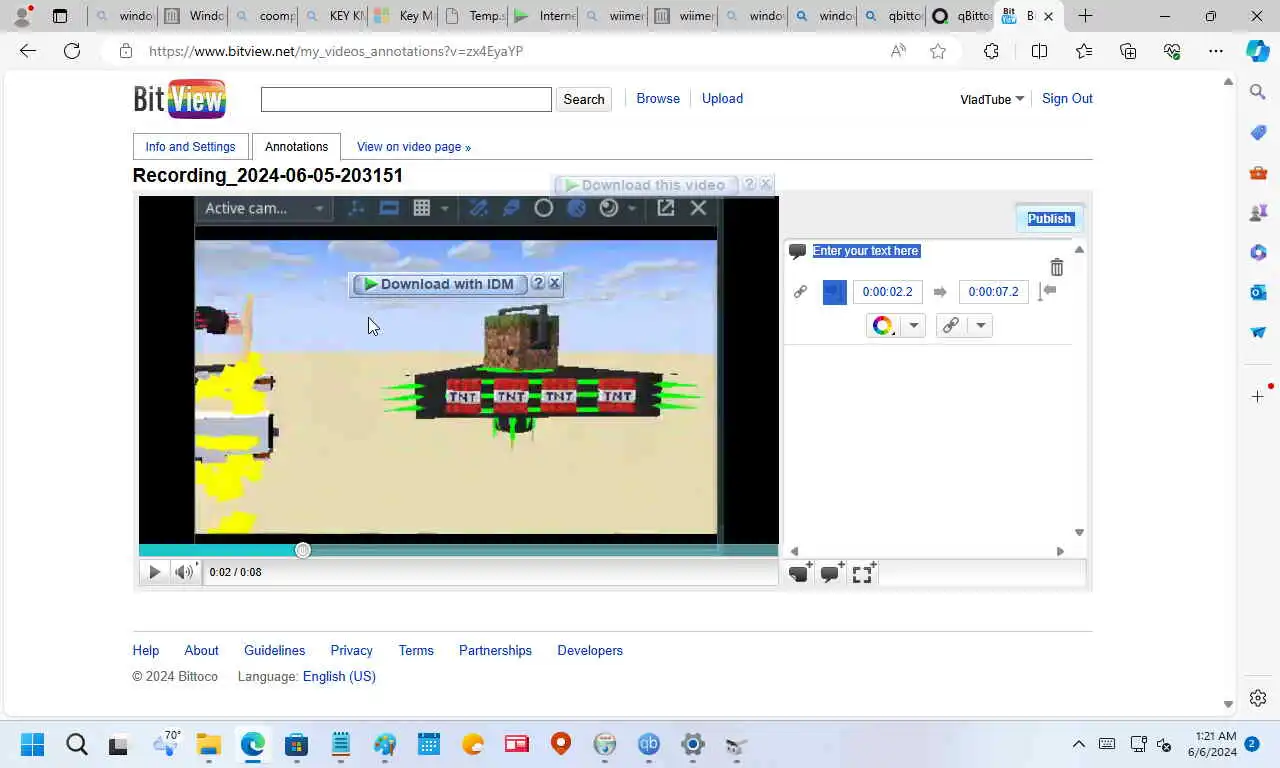1280x768 pixels.
Task: Add this page to favorites star
Action: point(938,51)
